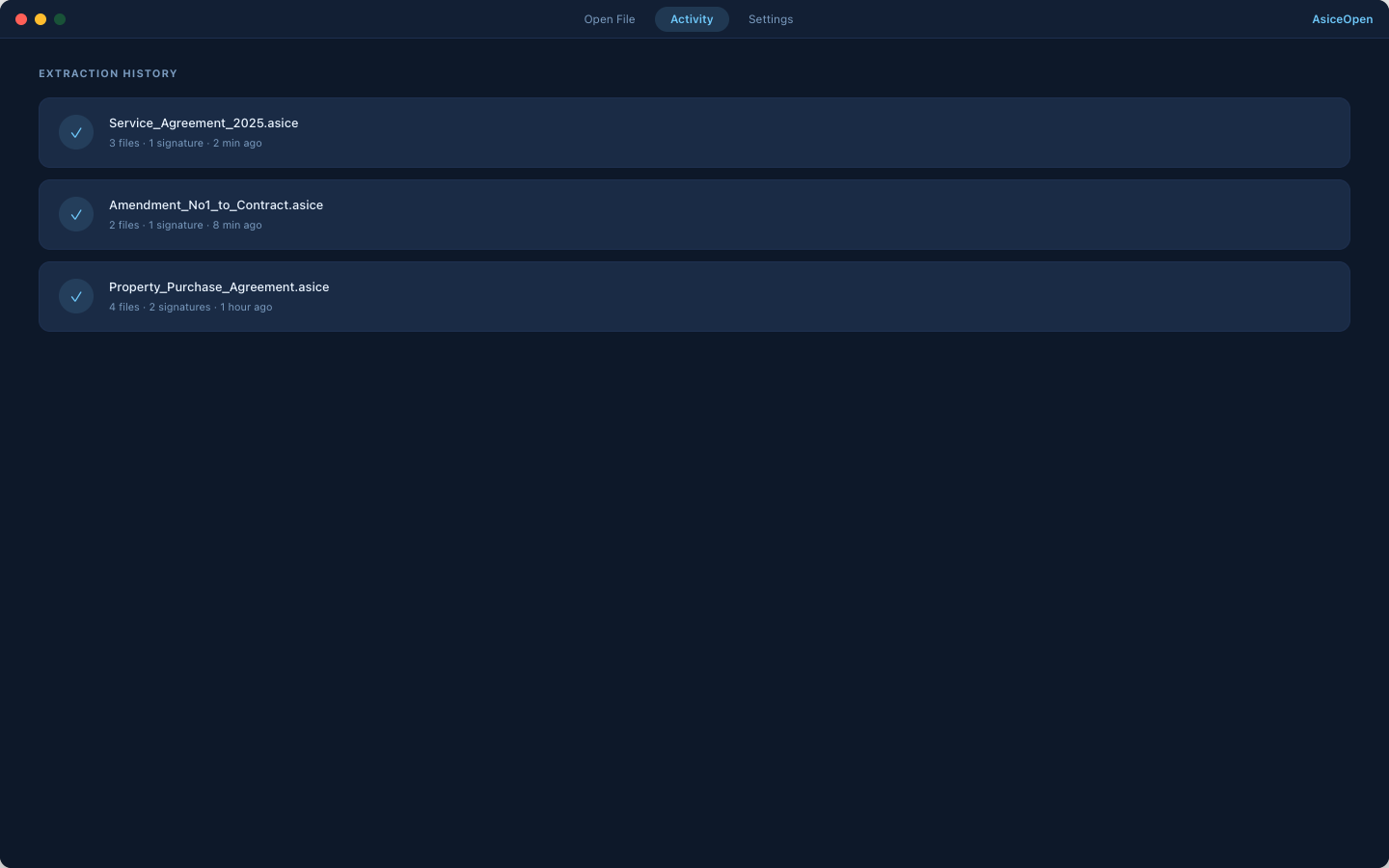Click the "4 files" count text
This screenshot has width=1389, height=868.
[123, 308]
